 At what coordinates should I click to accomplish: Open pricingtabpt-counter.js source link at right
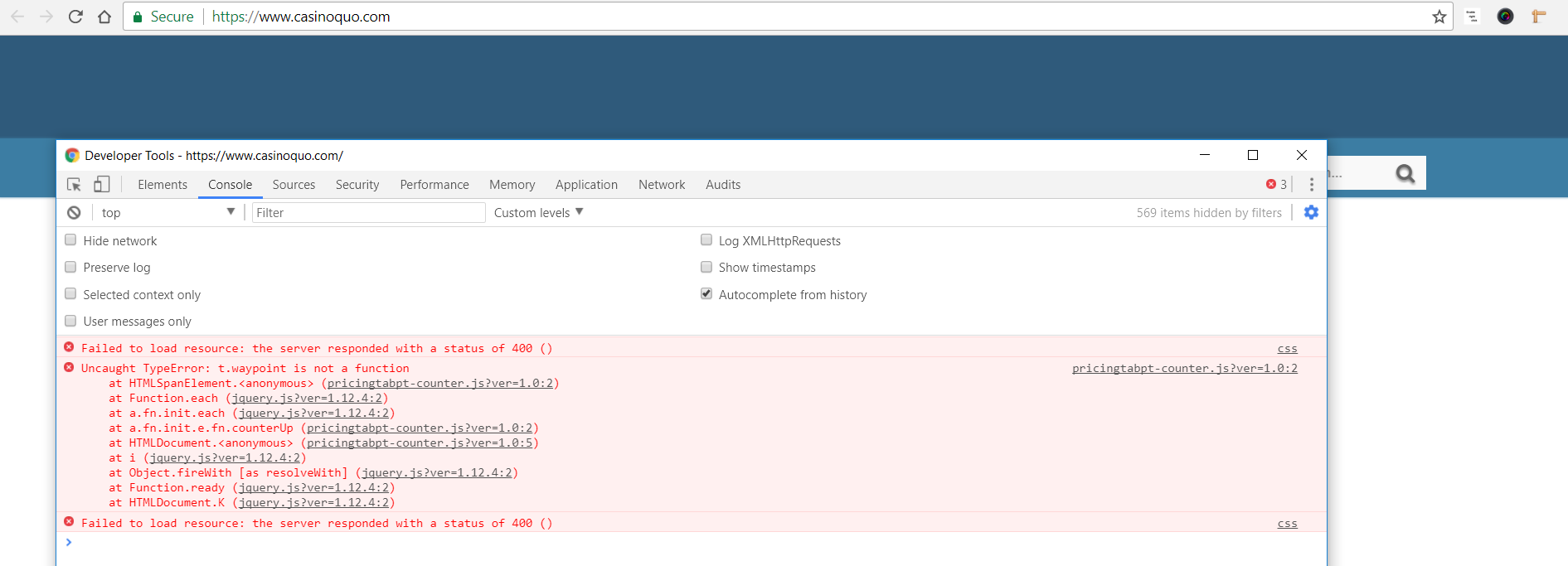tap(1184, 369)
